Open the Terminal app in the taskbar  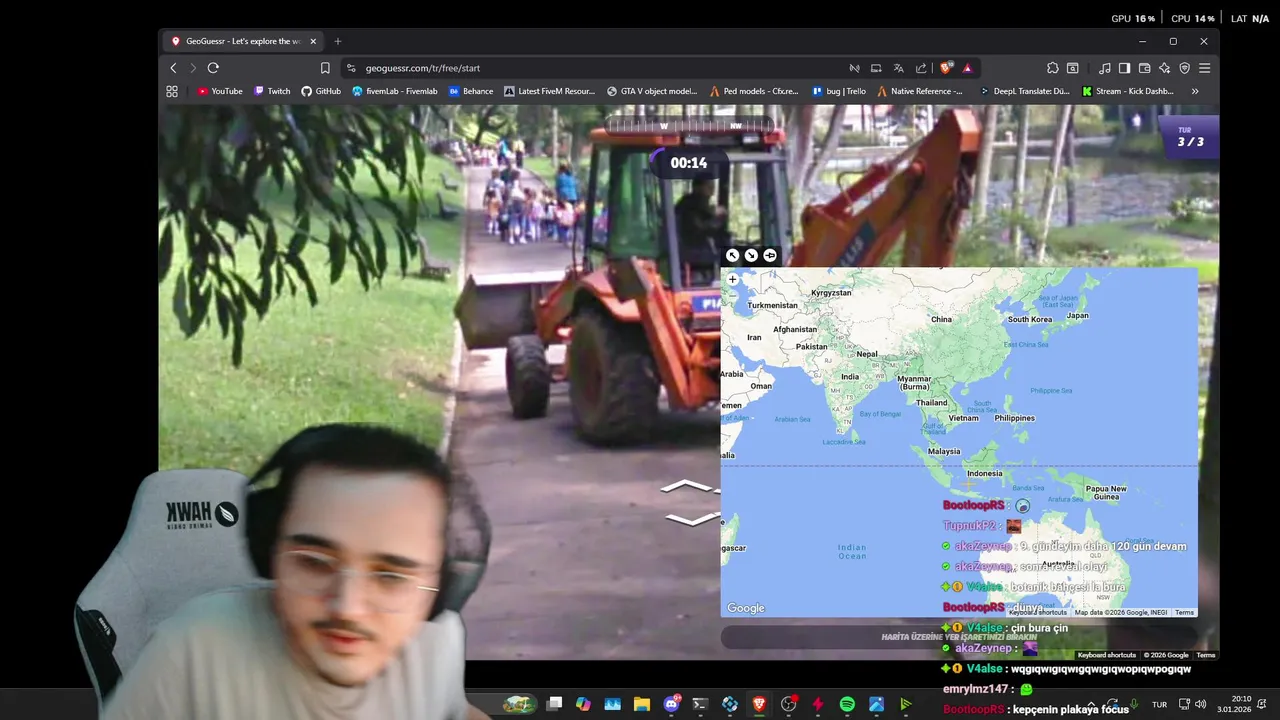coord(700,704)
